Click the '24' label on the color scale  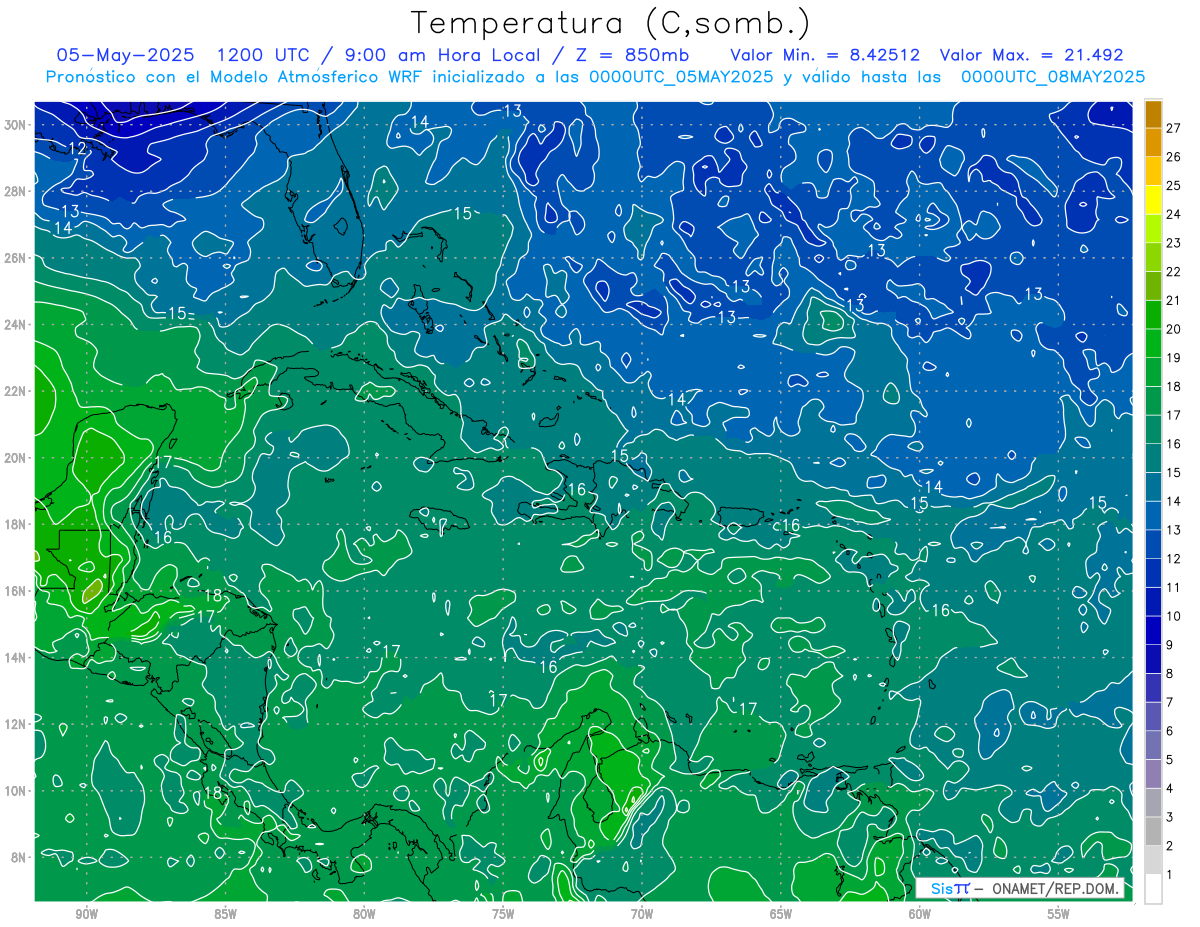1174,214
